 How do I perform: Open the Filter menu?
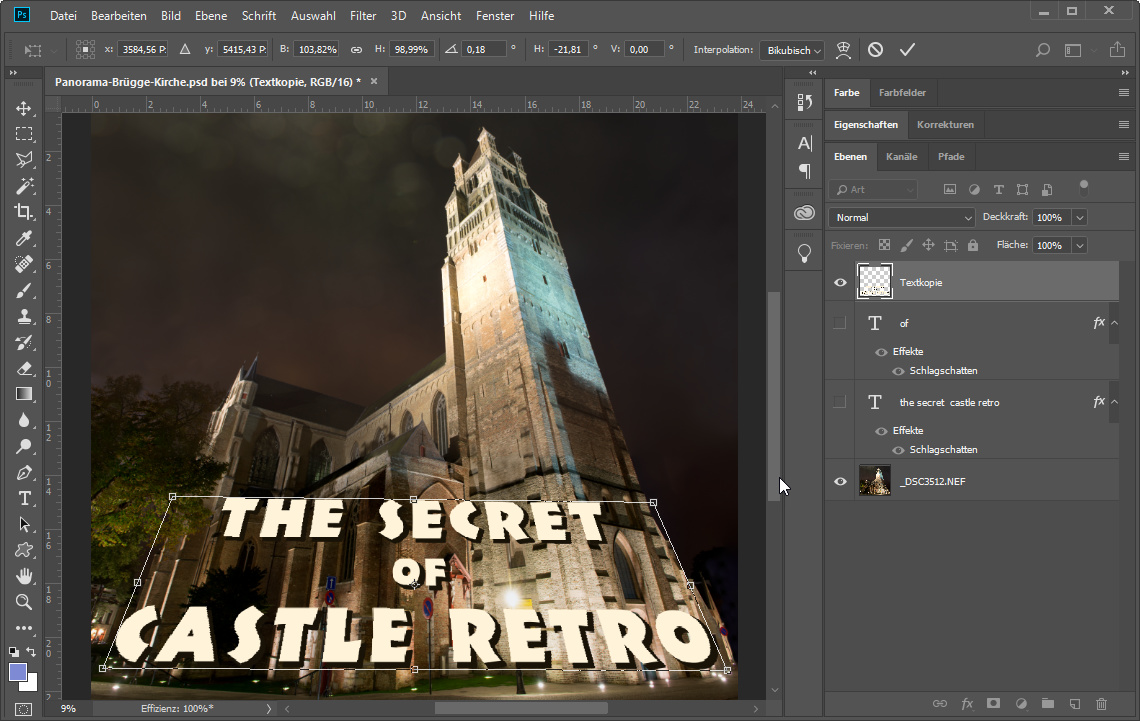tap(363, 16)
